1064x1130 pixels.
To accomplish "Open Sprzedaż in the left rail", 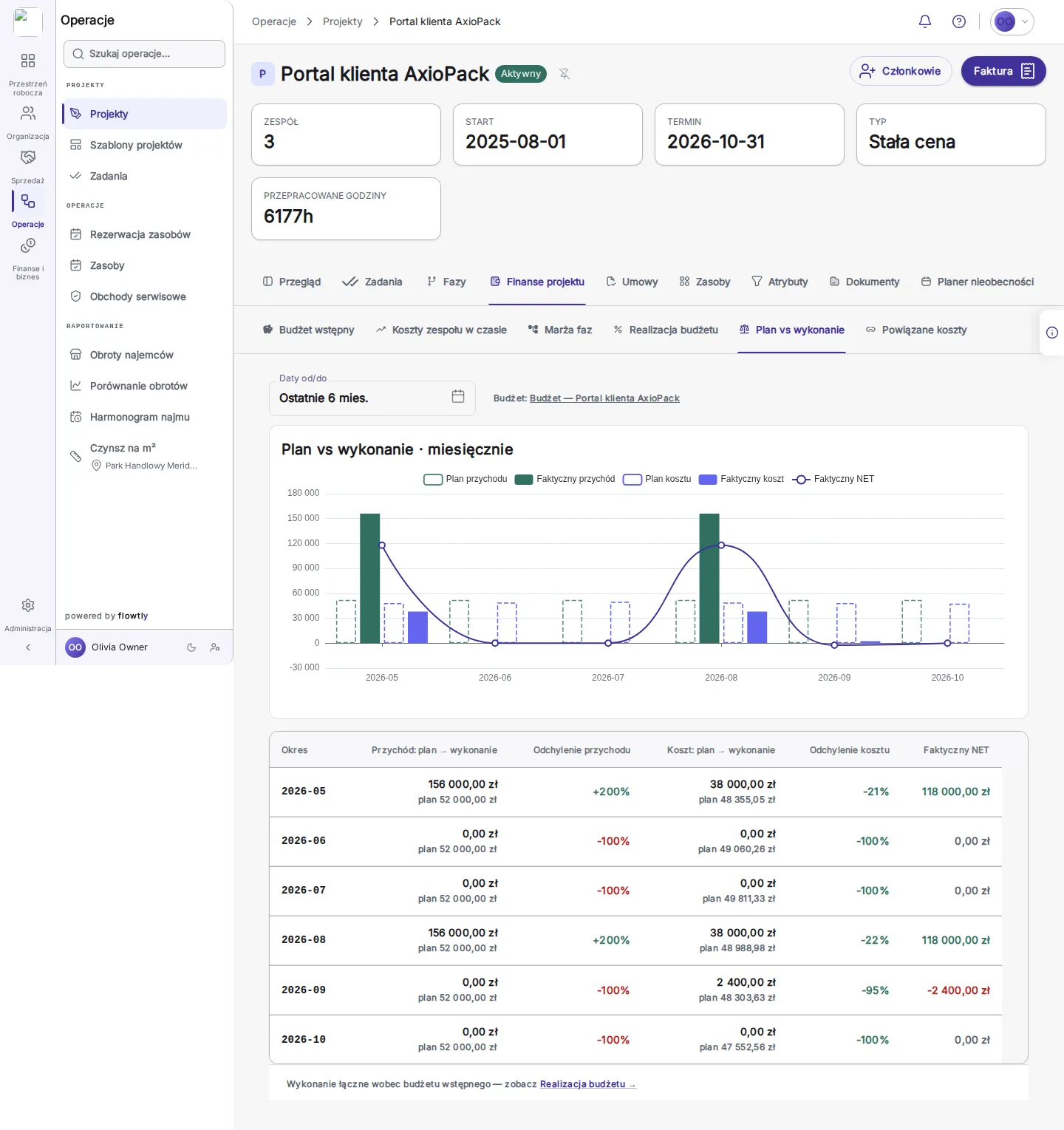I will [x=28, y=166].
